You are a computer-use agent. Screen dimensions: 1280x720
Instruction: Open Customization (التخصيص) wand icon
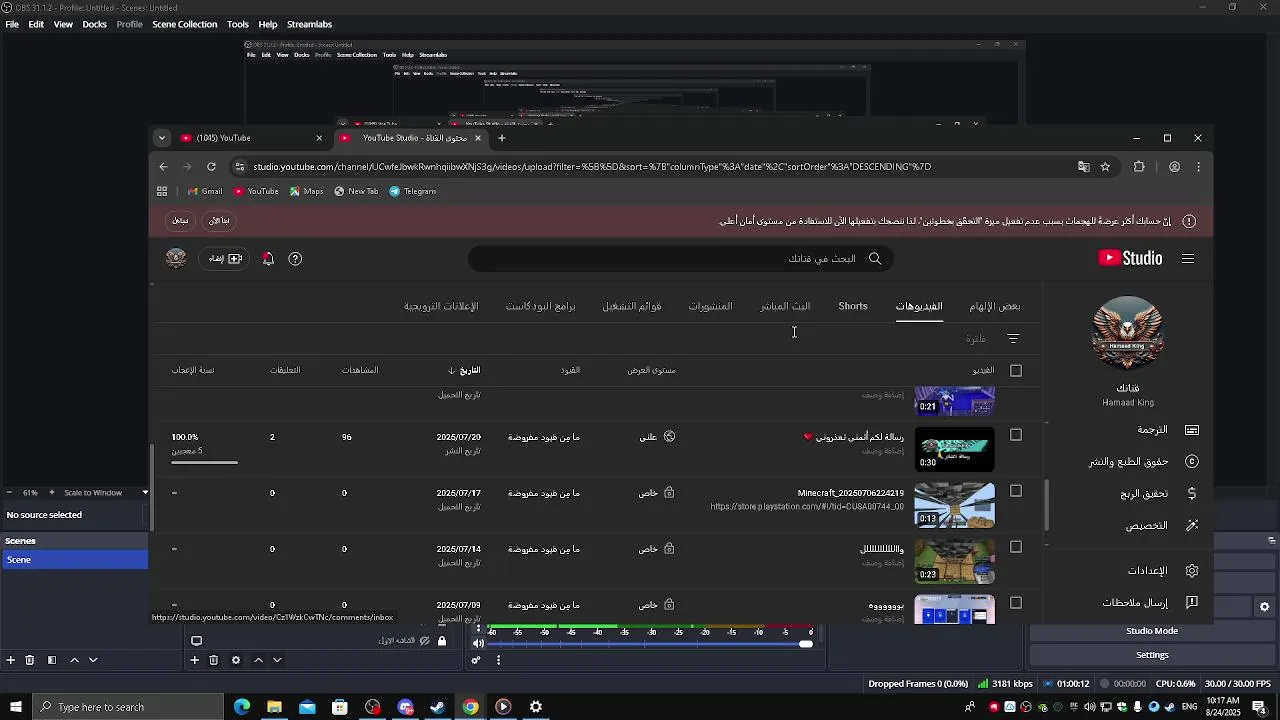(1192, 525)
